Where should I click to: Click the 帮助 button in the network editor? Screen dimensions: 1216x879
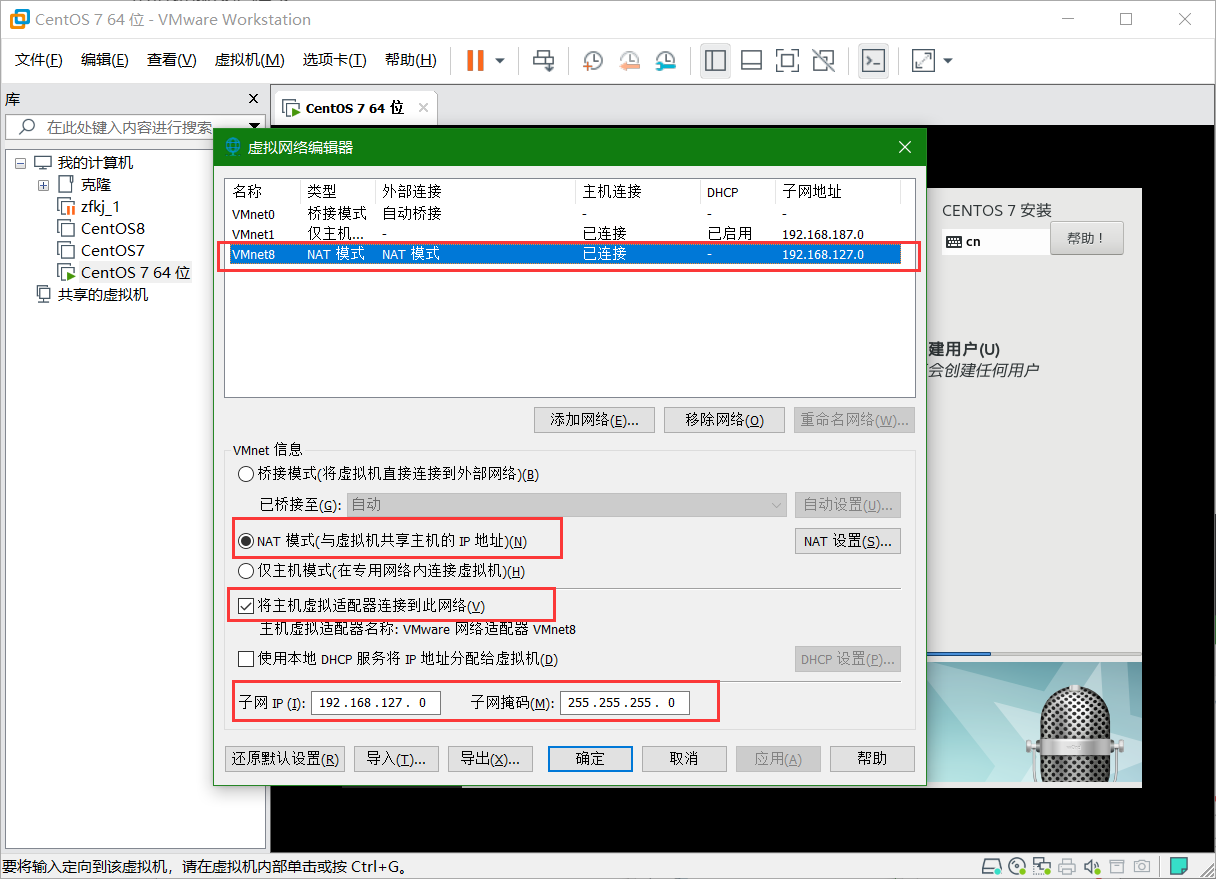[872, 758]
